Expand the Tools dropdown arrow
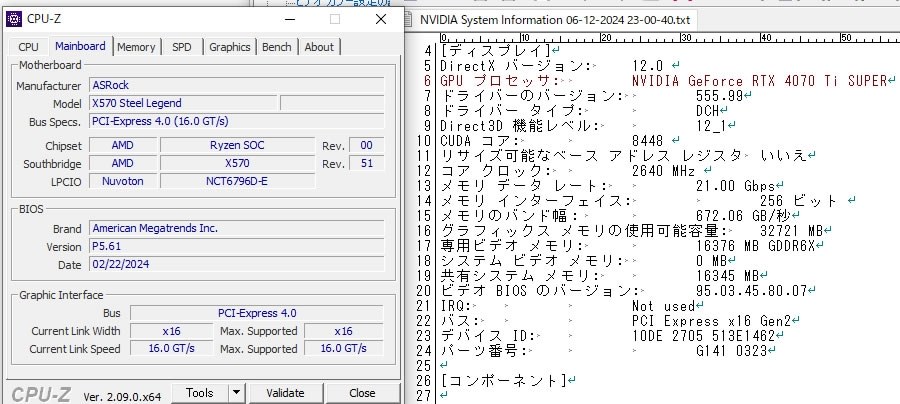The image size is (900, 404). pos(236,393)
